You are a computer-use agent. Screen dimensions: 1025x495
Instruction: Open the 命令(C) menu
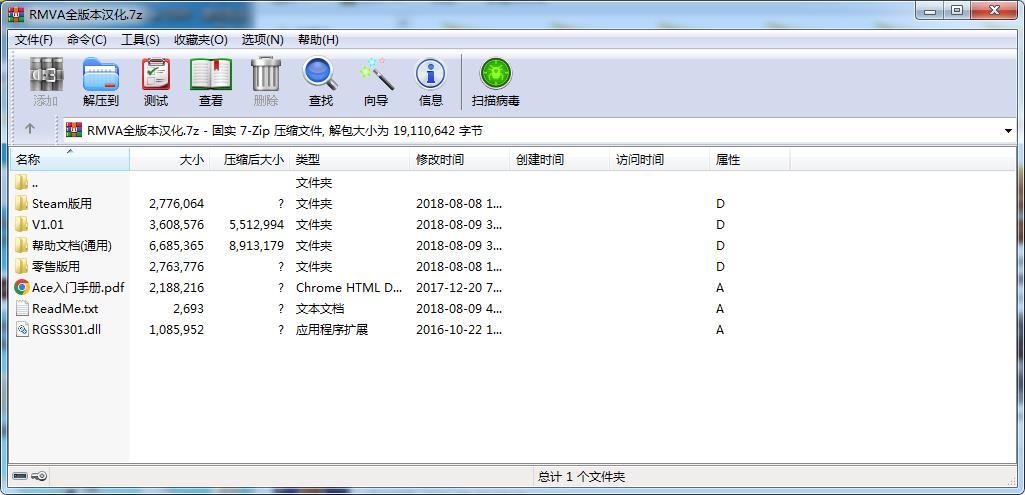86,40
